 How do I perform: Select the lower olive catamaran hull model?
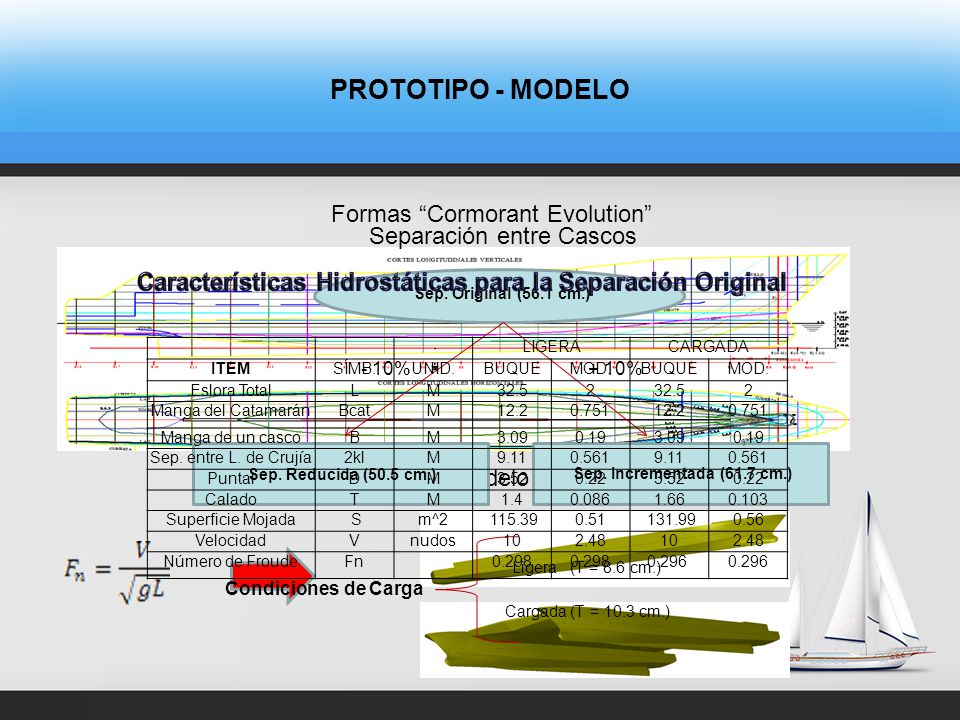click(603, 641)
